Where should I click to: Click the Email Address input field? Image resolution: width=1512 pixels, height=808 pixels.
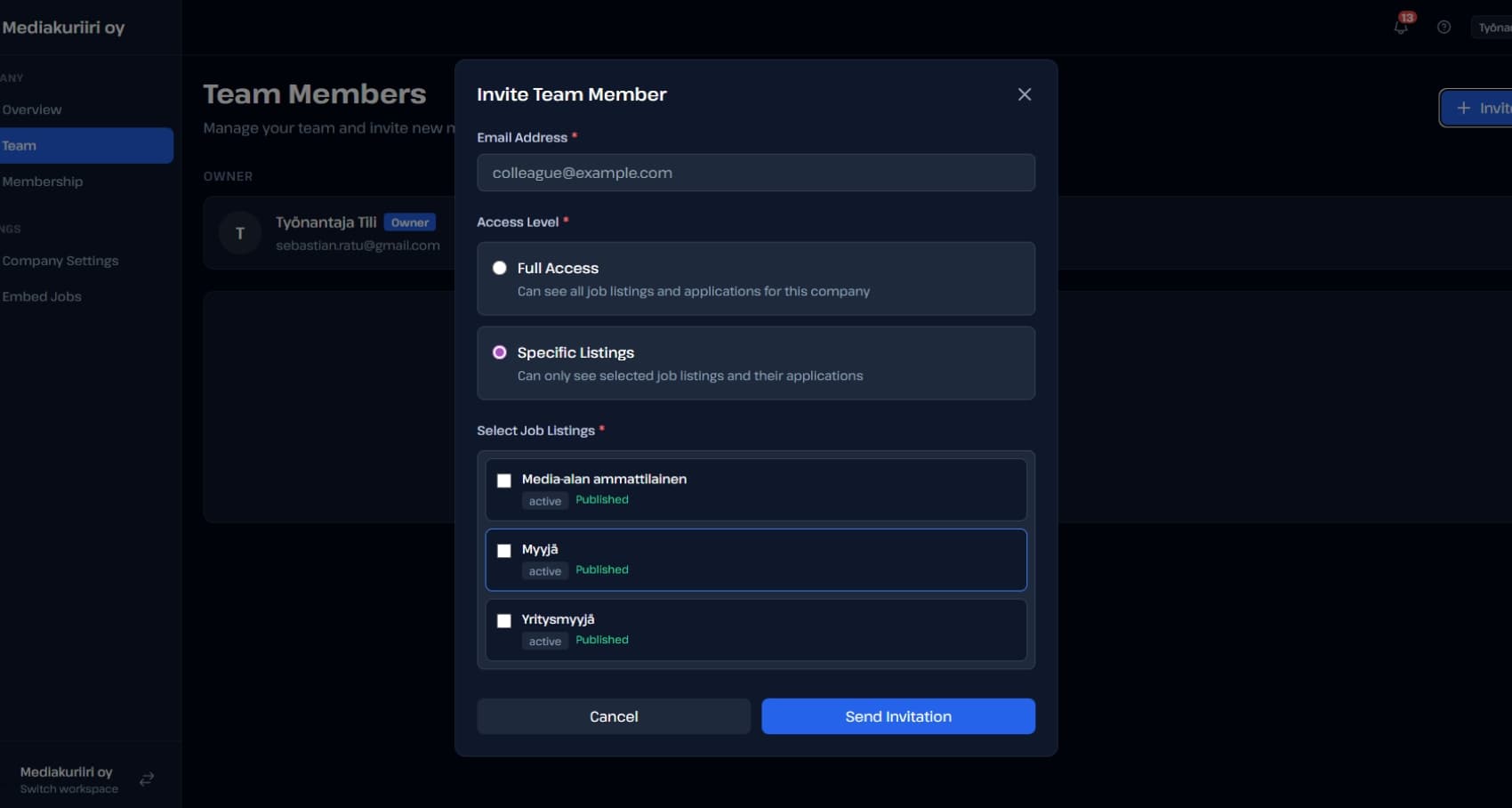[755, 173]
